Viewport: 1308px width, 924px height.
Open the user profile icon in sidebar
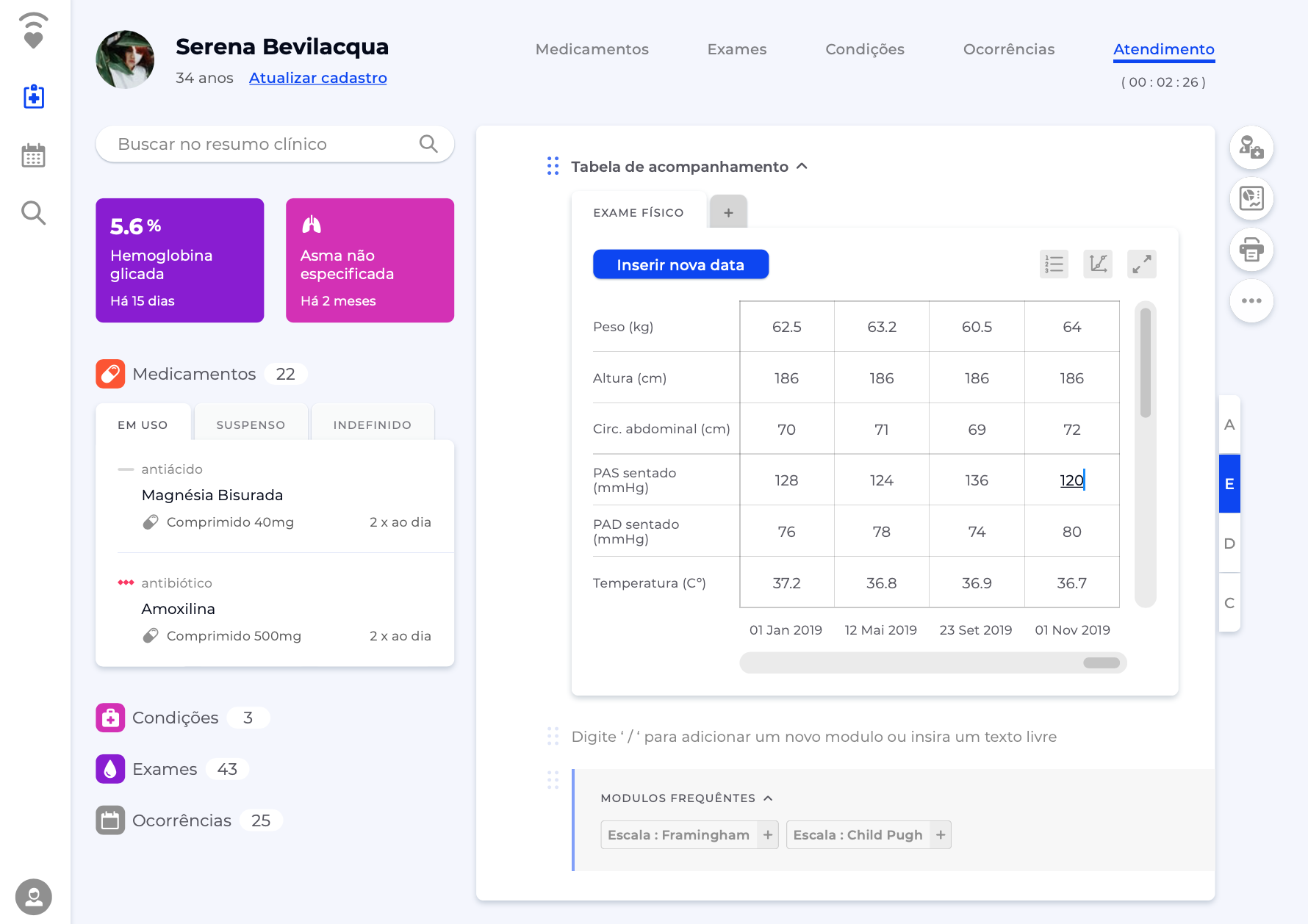coord(34,897)
